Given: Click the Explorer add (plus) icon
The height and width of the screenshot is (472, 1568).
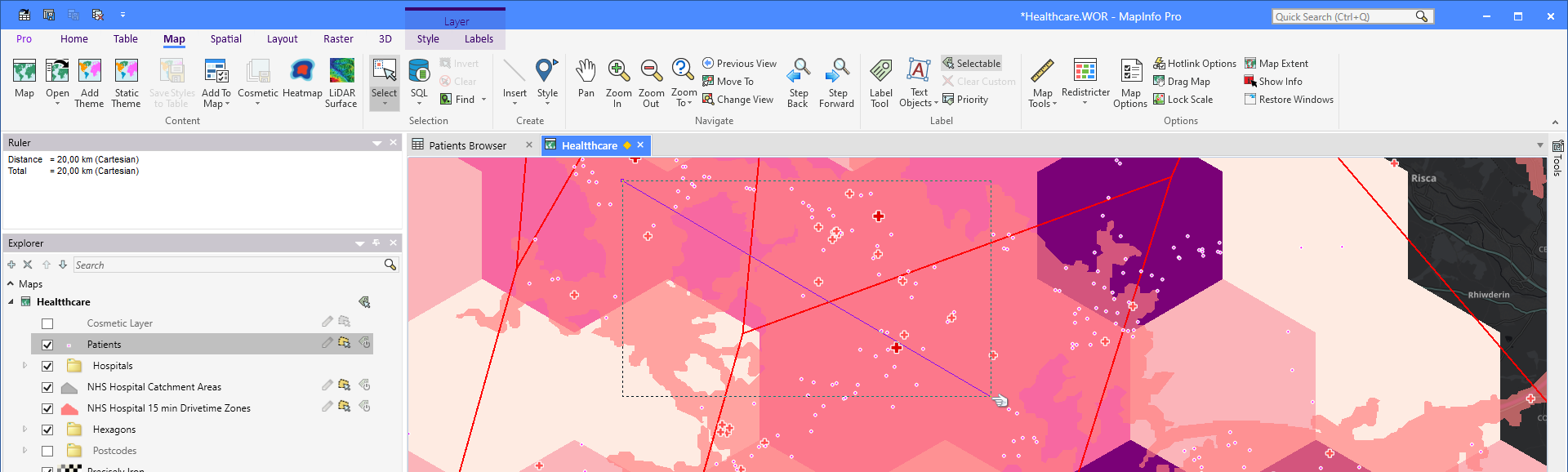Looking at the screenshot, I should [x=11, y=265].
